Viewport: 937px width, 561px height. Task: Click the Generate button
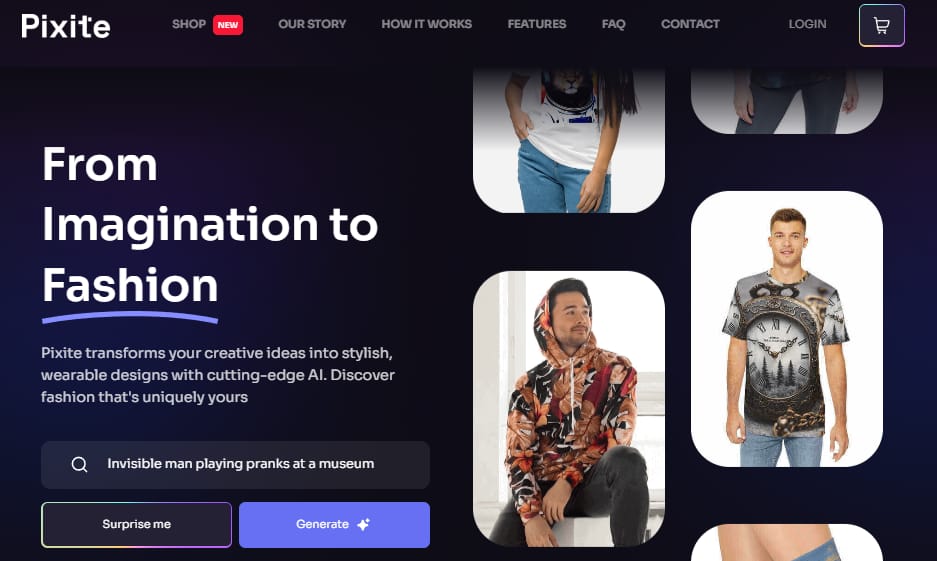(x=334, y=525)
